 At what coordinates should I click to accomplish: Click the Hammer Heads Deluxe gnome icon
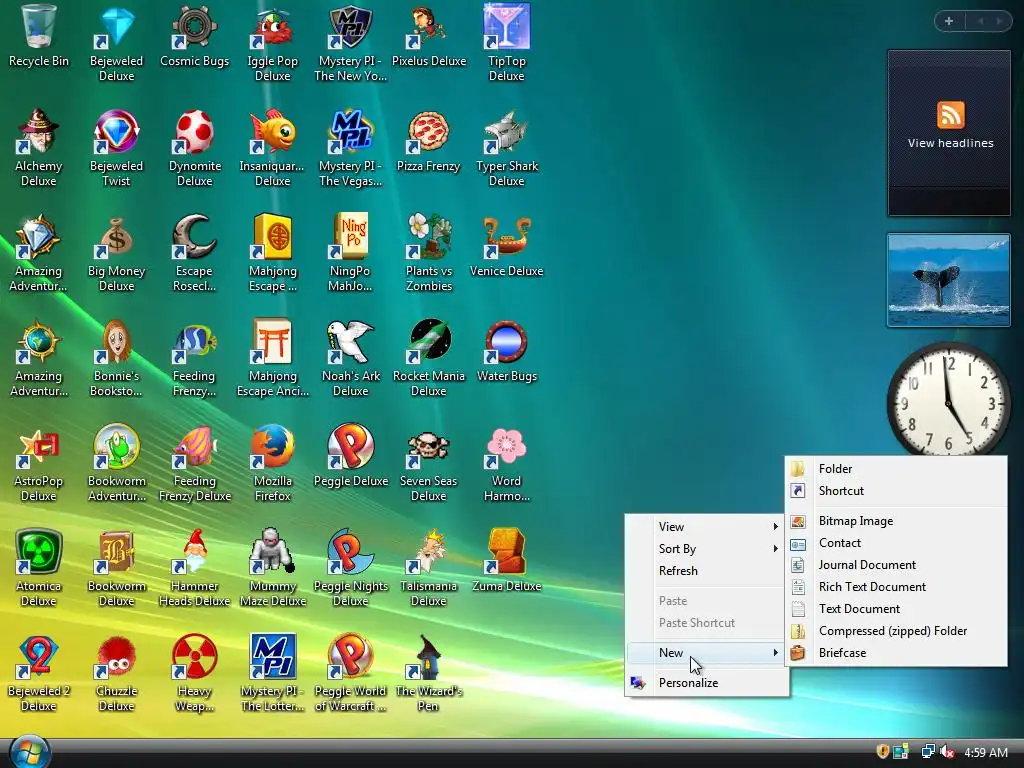point(194,552)
